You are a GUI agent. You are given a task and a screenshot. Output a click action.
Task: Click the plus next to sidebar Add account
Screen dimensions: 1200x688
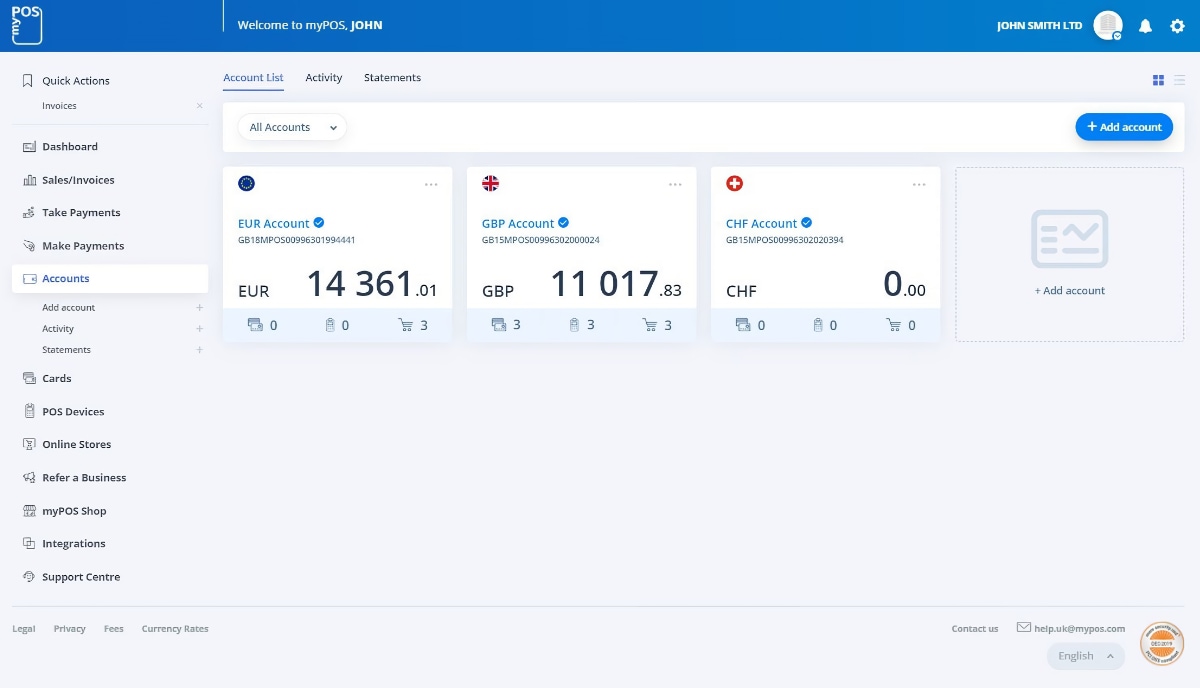pos(200,308)
